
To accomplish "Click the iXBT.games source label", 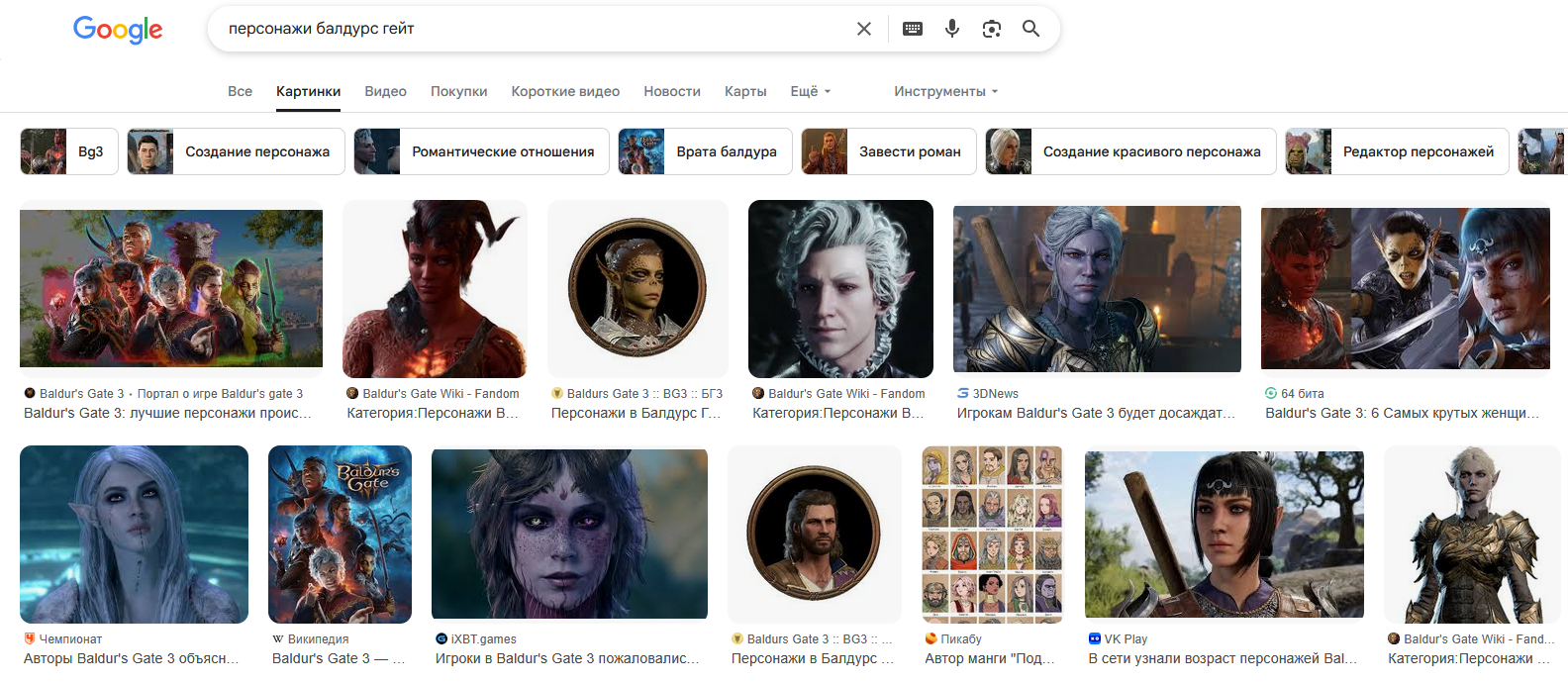I will (476, 638).
